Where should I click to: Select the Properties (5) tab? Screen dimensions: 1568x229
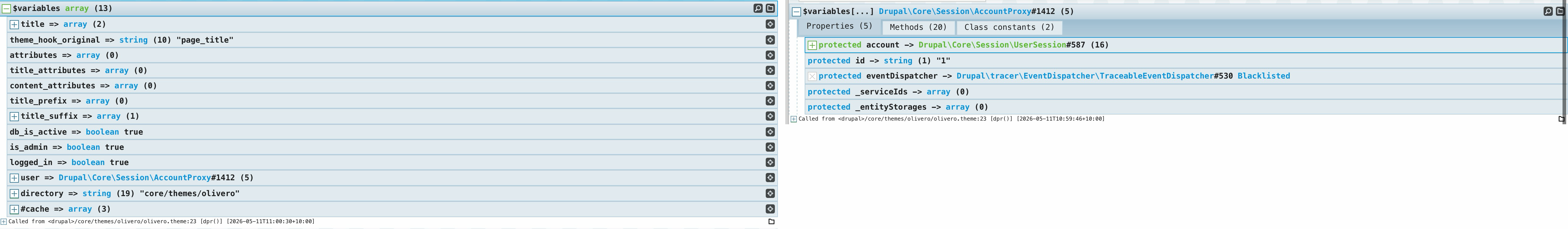[839, 26]
